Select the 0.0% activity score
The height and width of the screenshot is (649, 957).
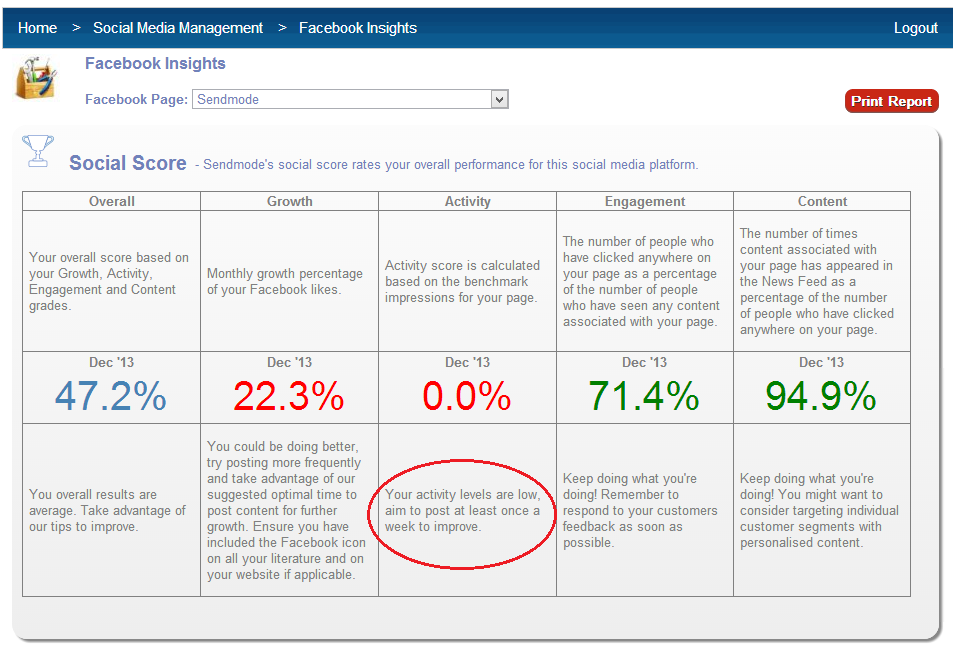click(467, 397)
